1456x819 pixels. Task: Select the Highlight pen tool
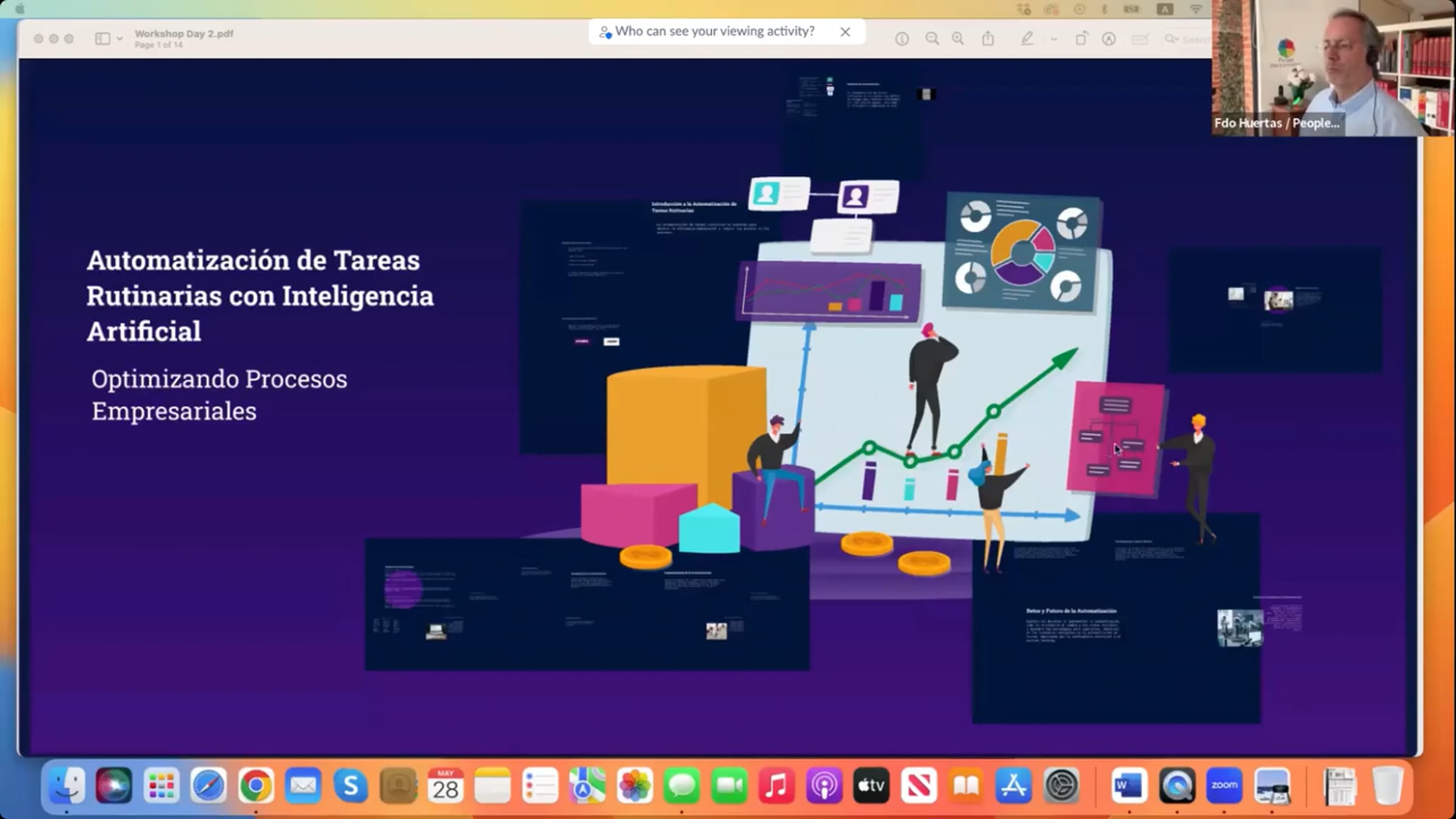(1026, 39)
